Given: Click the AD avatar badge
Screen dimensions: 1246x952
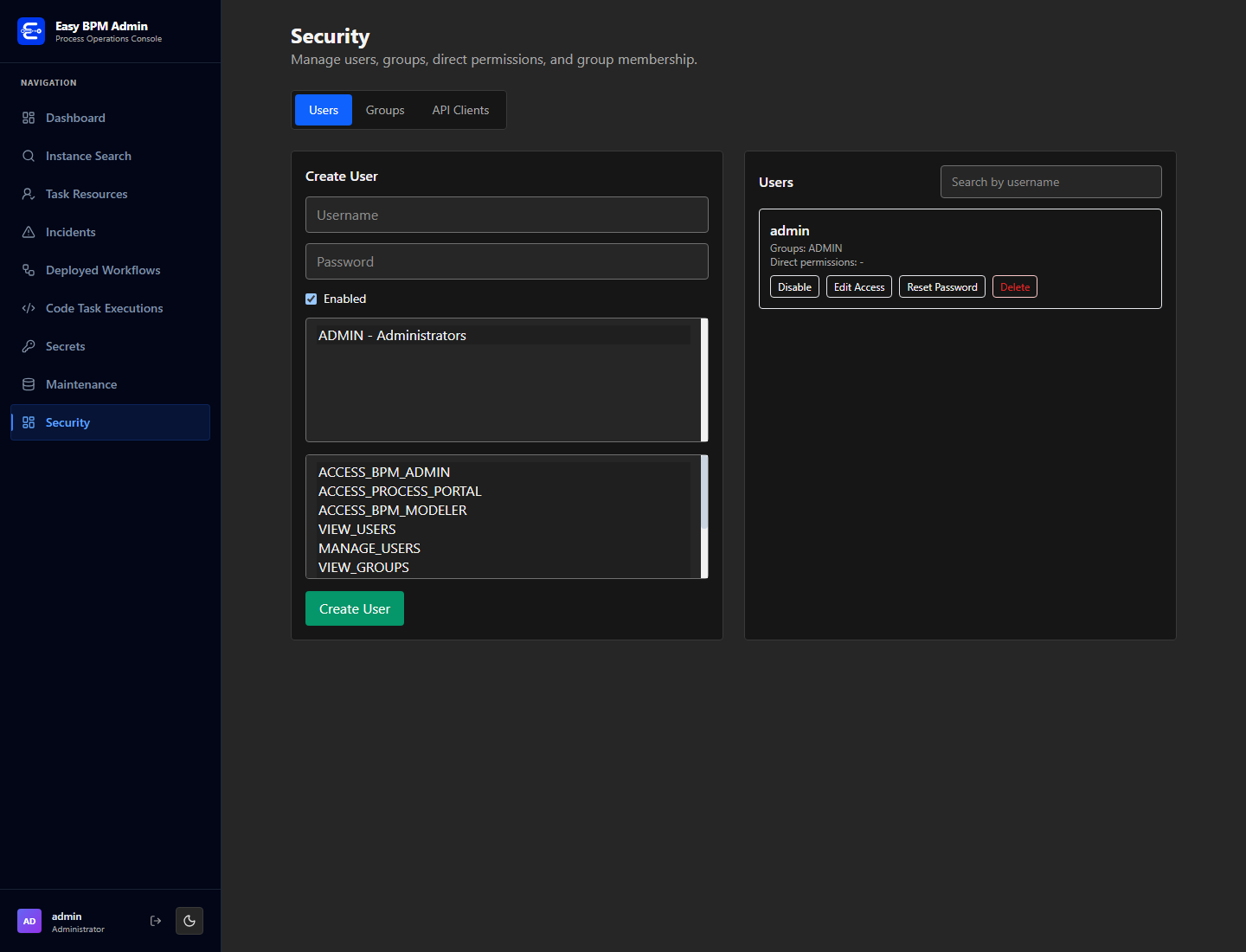Looking at the screenshot, I should (x=29, y=921).
